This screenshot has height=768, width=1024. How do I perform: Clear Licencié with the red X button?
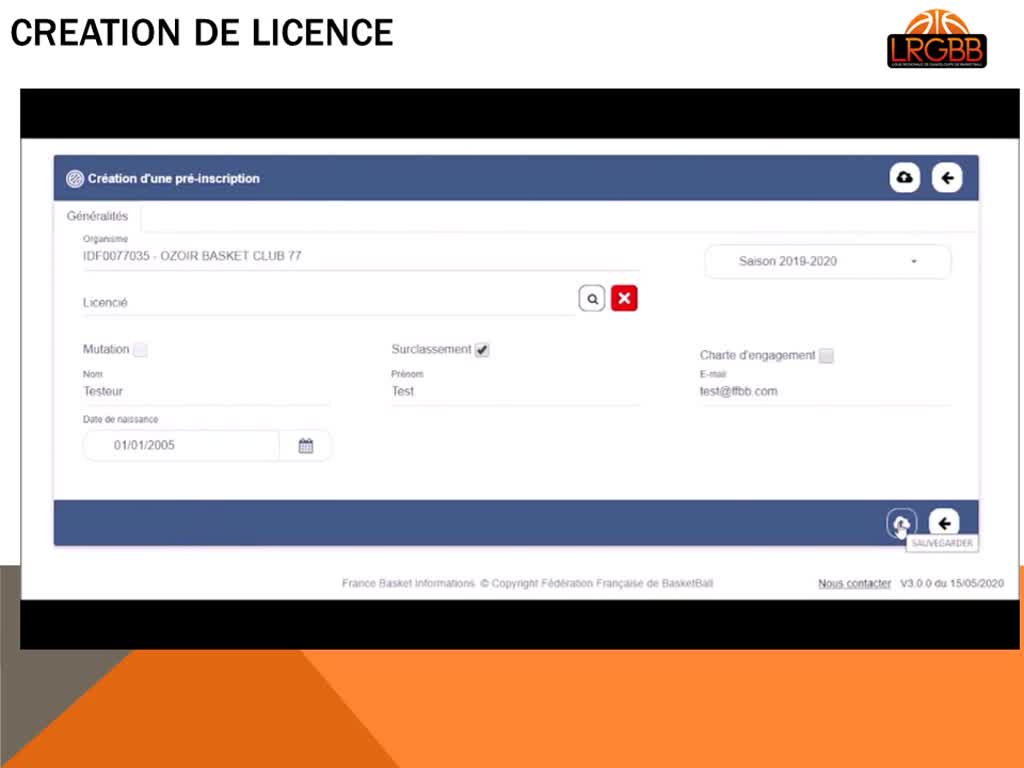point(624,298)
